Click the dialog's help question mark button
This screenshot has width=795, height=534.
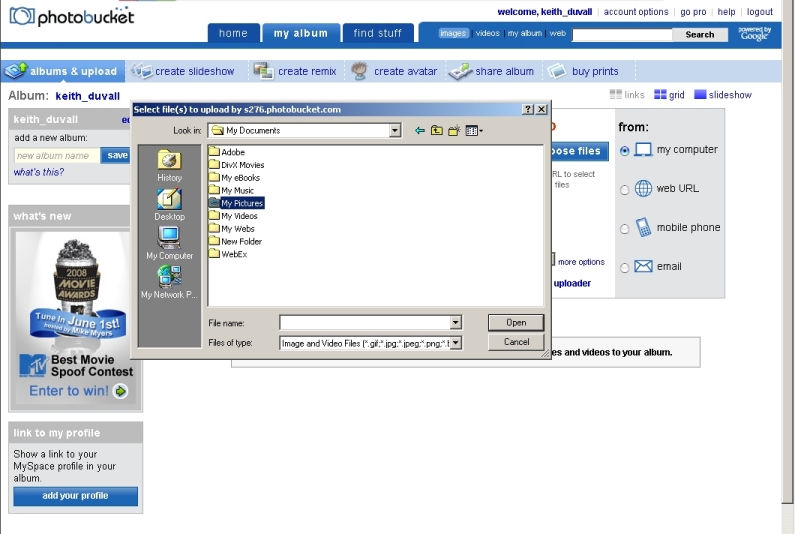527,109
